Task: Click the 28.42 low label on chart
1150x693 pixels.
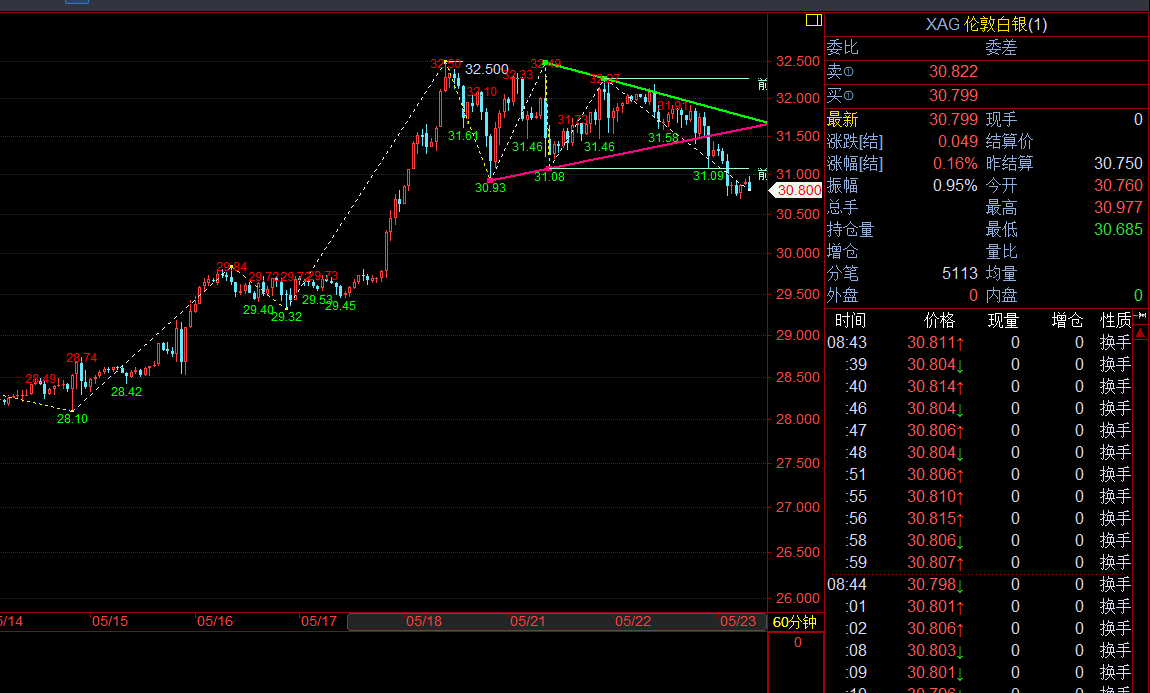Action: click(126, 392)
